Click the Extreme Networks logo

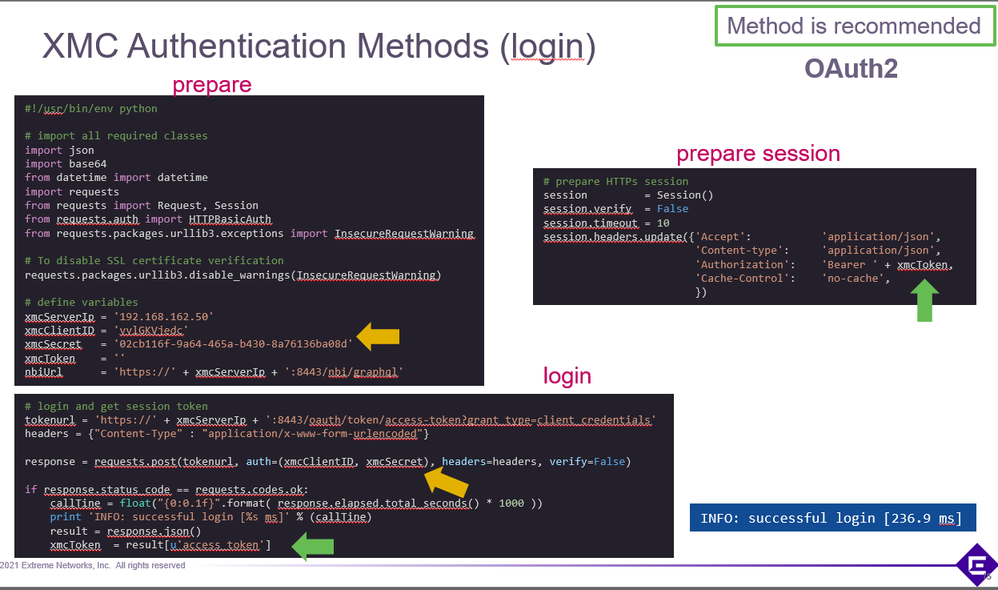point(975,565)
